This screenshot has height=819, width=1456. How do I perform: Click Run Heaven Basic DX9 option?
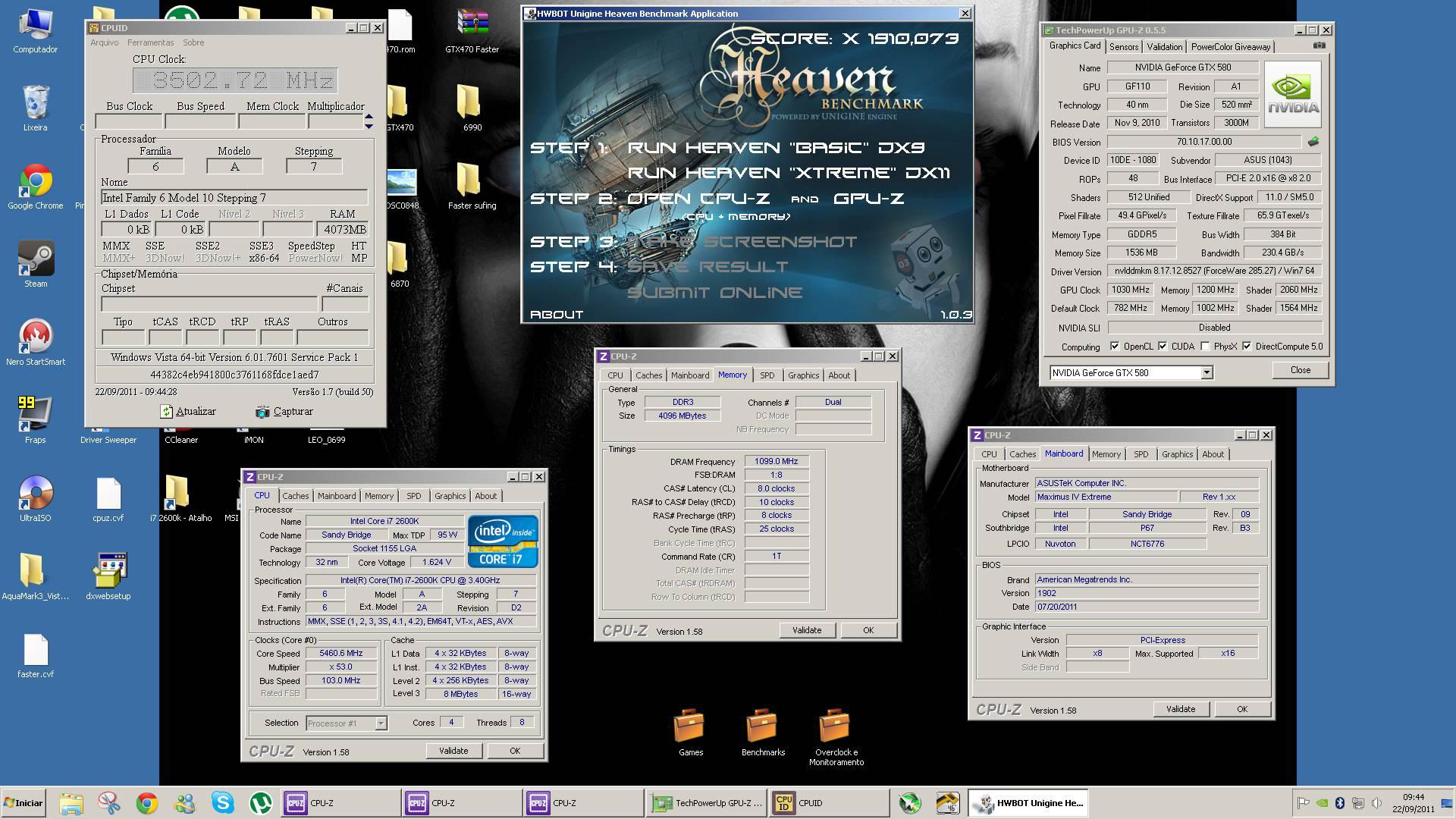tap(776, 148)
